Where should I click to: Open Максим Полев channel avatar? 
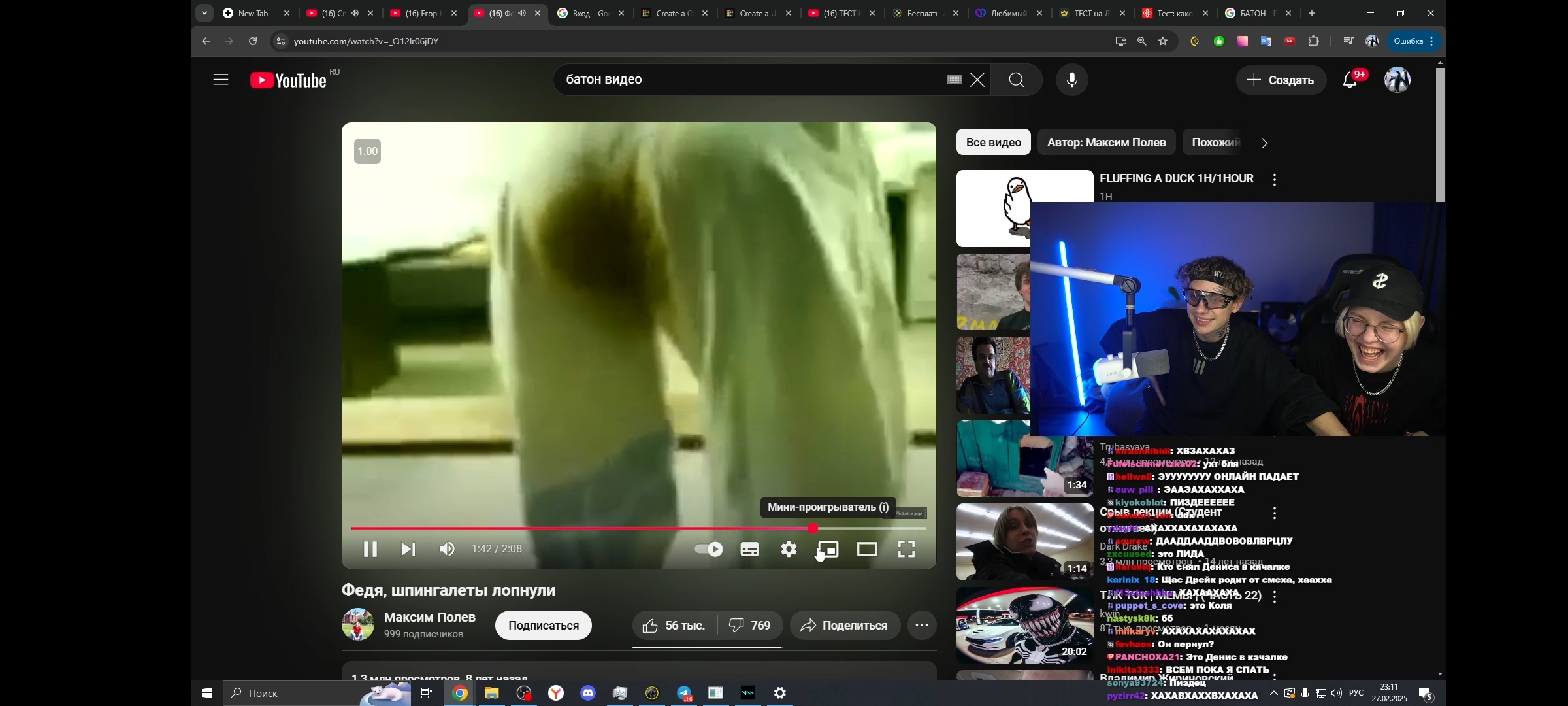click(x=358, y=624)
